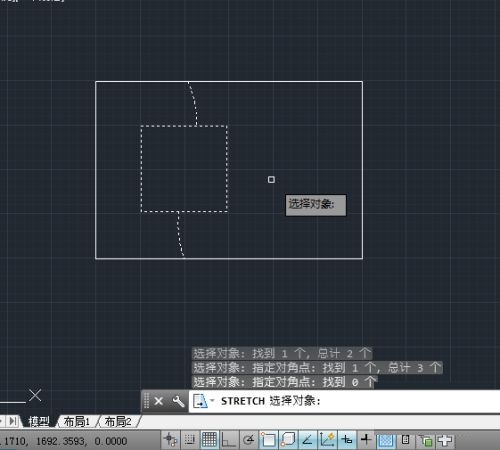Click the 选择对象 dynamic prompt box
Viewport: 500px width, 450px height.
point(316,205)
